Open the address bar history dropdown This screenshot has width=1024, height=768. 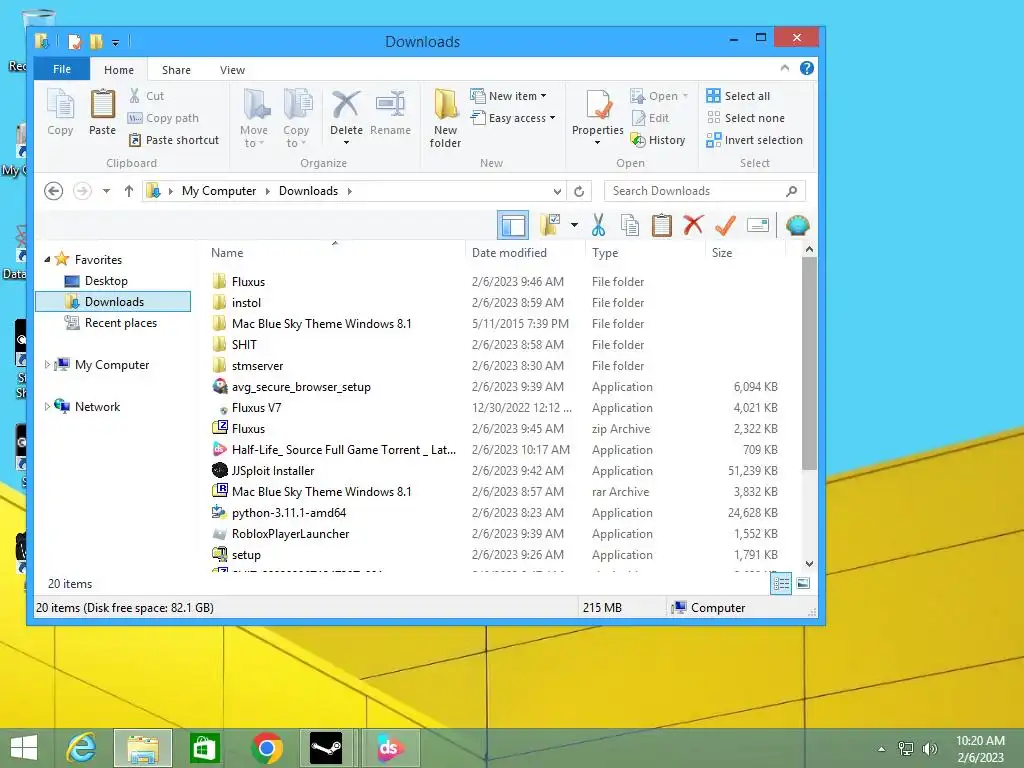click(x=557, y=191)
